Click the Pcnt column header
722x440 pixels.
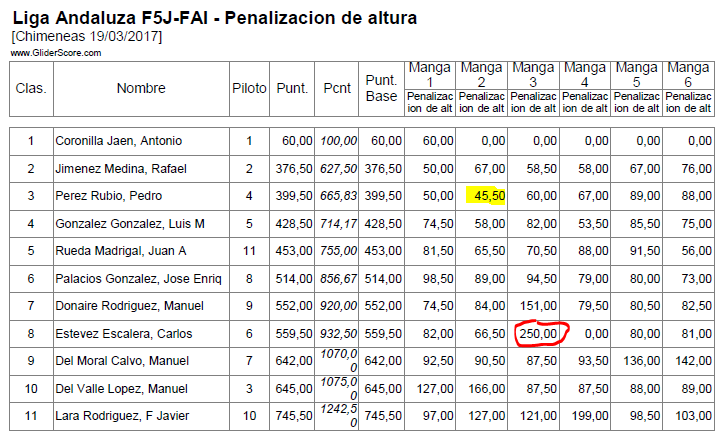(x=336, y=88)
